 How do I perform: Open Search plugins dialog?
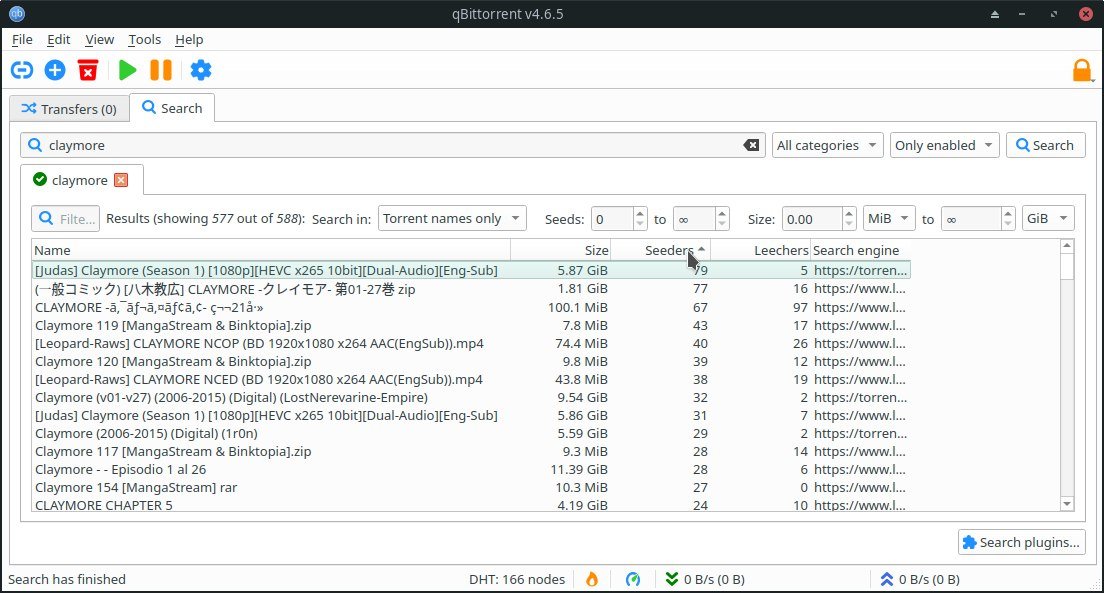[x=1020, y=542]
